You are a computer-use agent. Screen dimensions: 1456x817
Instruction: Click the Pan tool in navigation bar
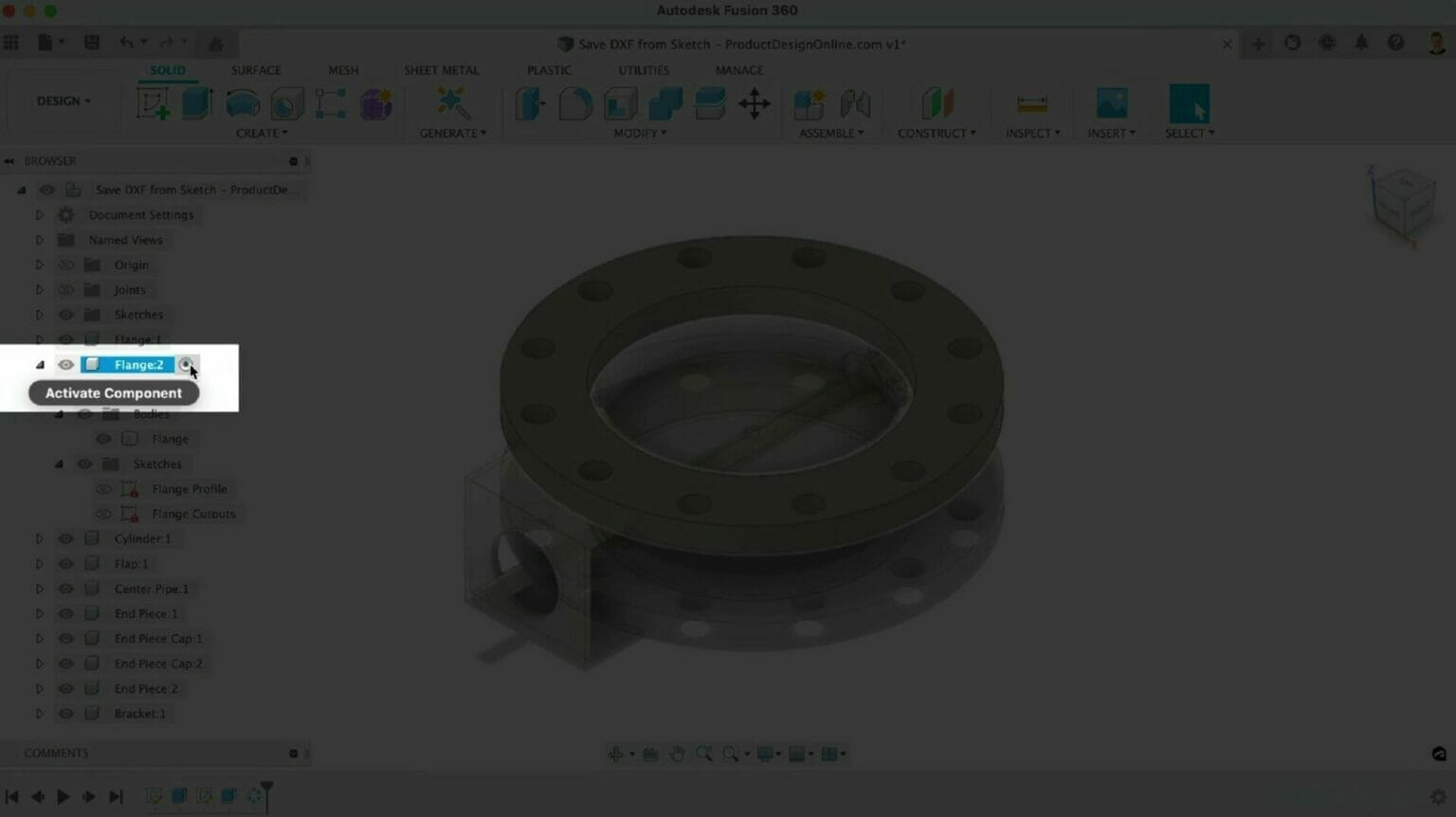[677, 753]
